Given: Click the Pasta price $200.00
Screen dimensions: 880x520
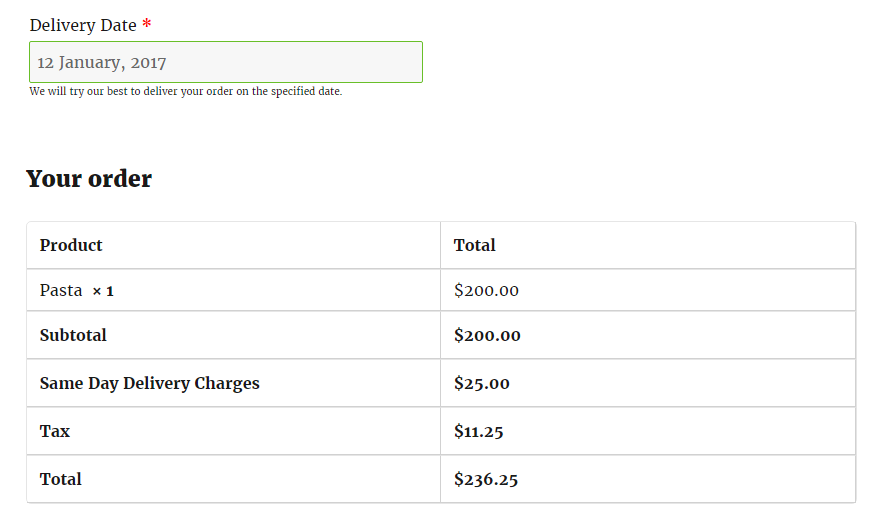Looking at the screenshot, I should coord(486,291).
